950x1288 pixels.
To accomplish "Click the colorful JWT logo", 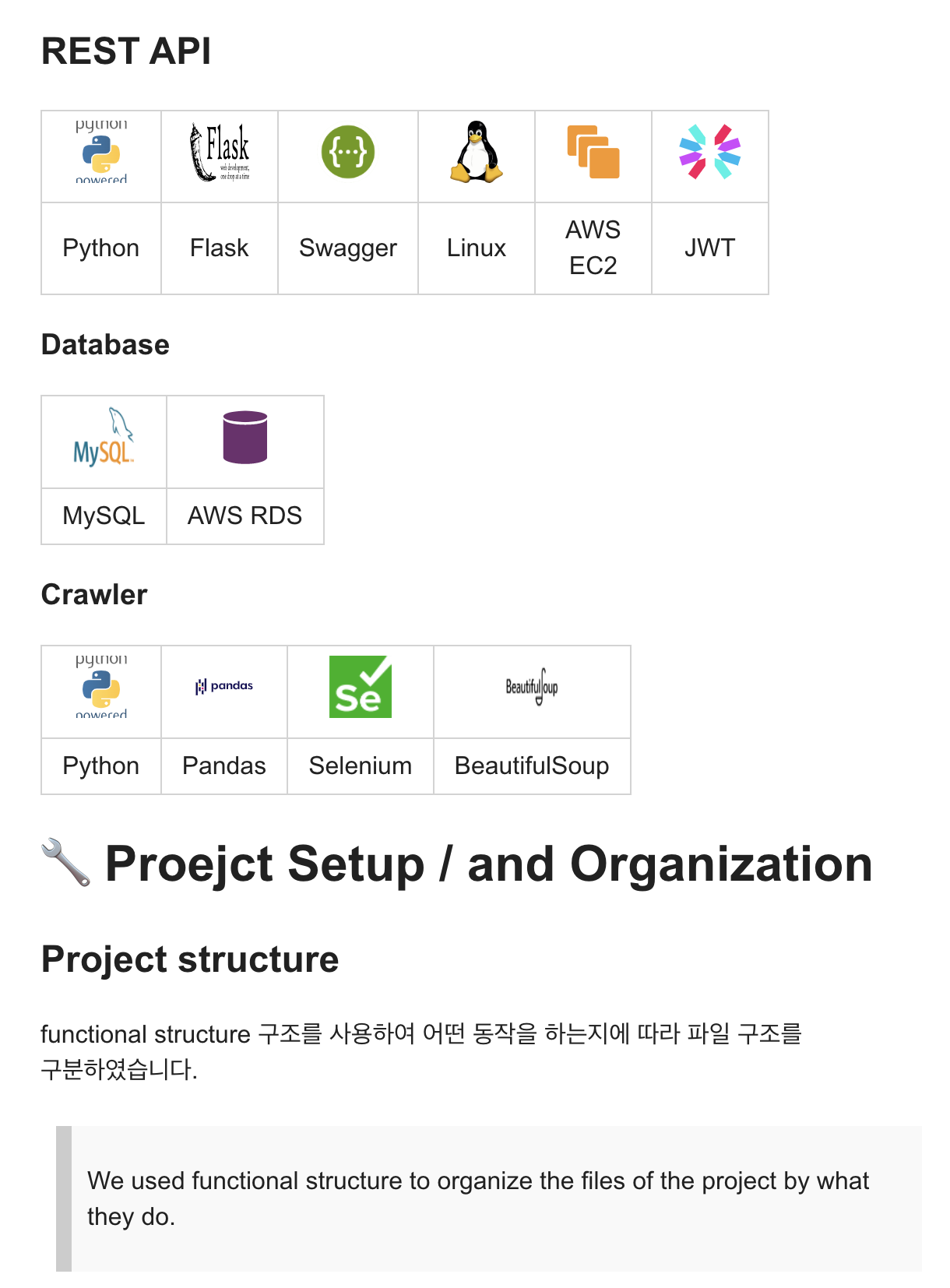I will pyautogui.click(x=710, y=152).
